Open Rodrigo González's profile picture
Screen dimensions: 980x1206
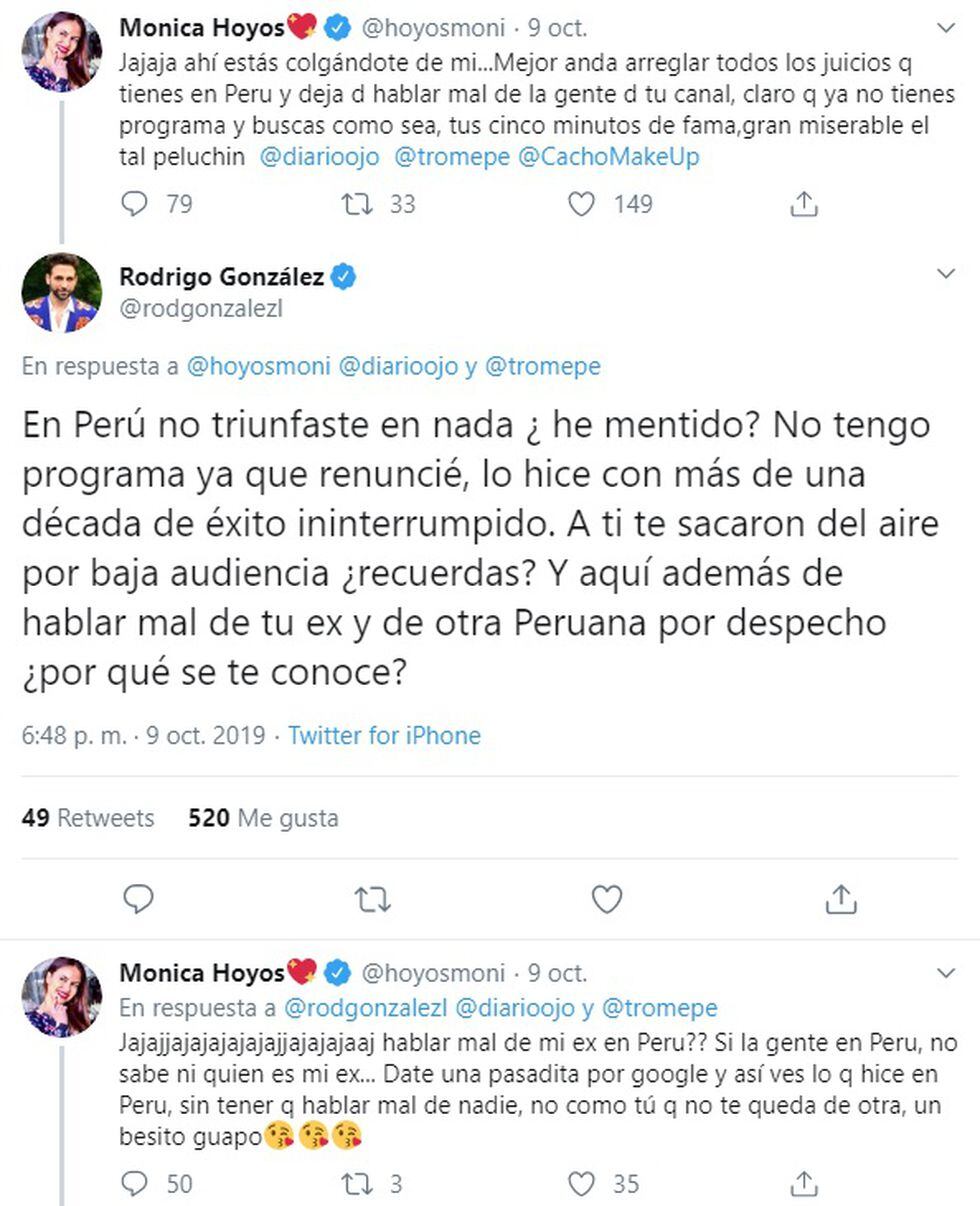[x=62, y=293]
